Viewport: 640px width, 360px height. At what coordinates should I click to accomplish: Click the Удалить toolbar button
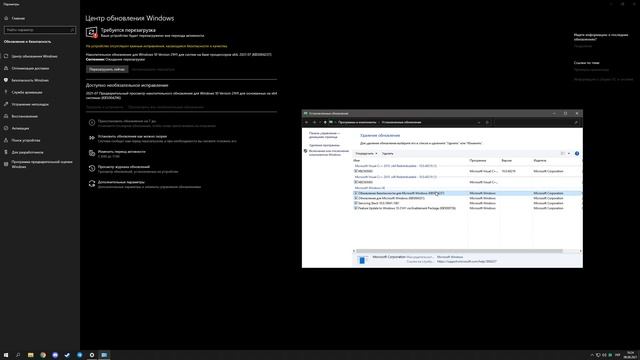coord(387,153)
